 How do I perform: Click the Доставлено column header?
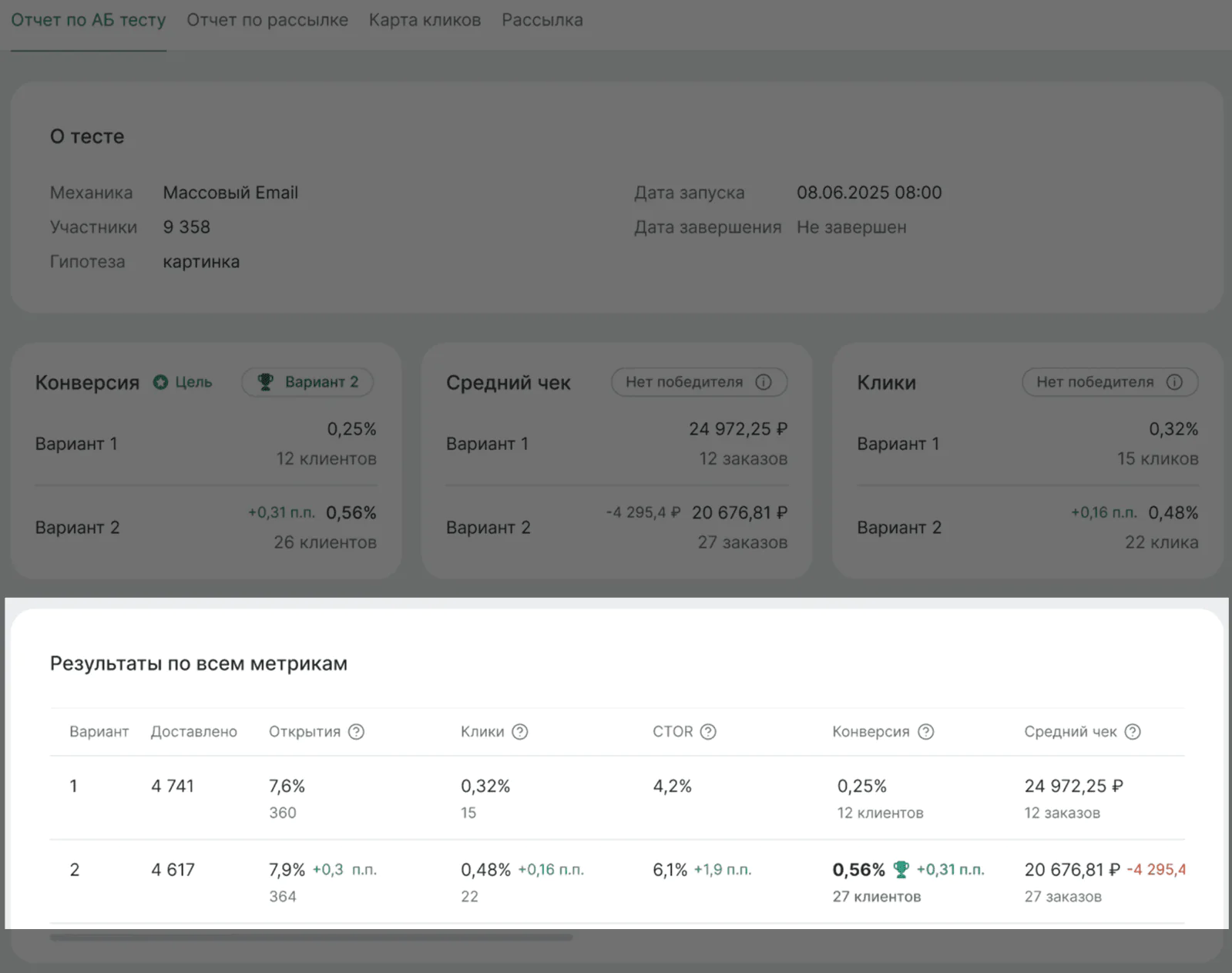click(193, 732)
